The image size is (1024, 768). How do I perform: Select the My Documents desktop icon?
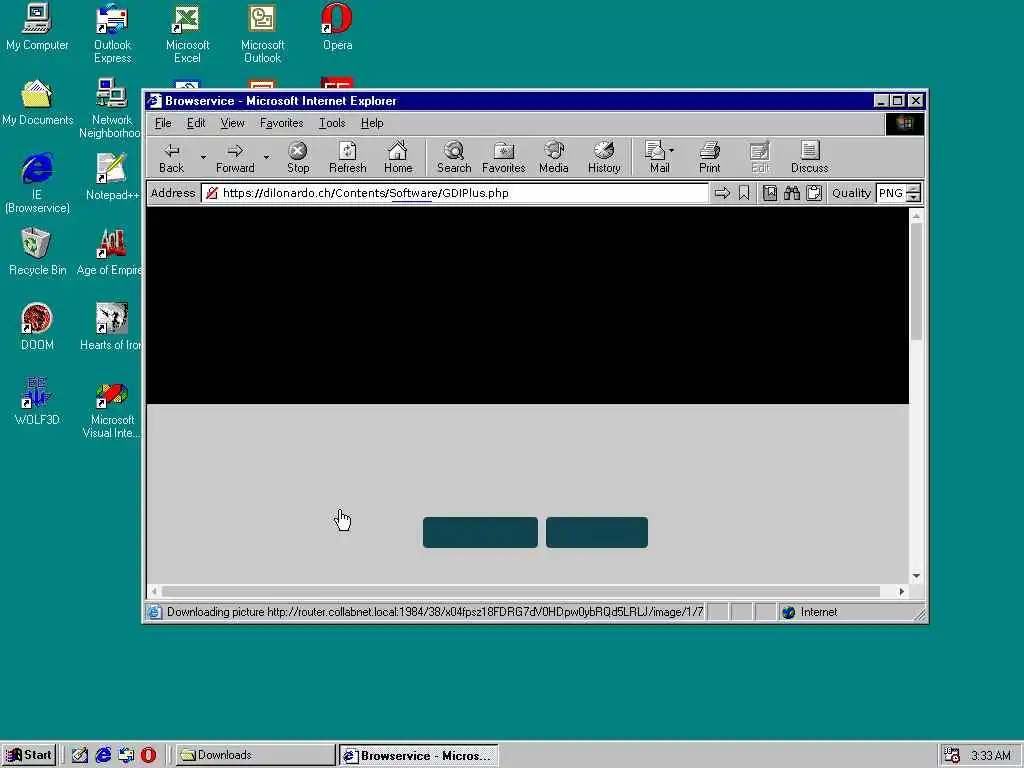click(x=37, y=103)
